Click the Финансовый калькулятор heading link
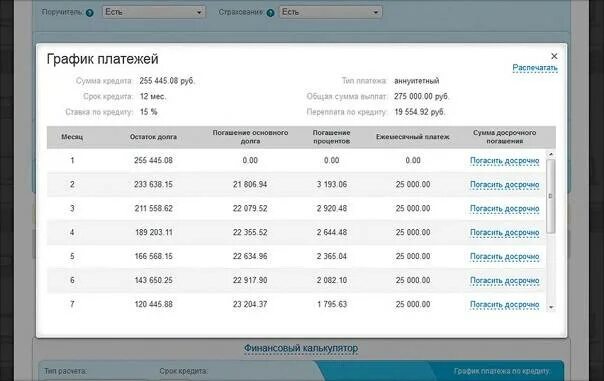This screenshot has width=604, height=381. 301,348
